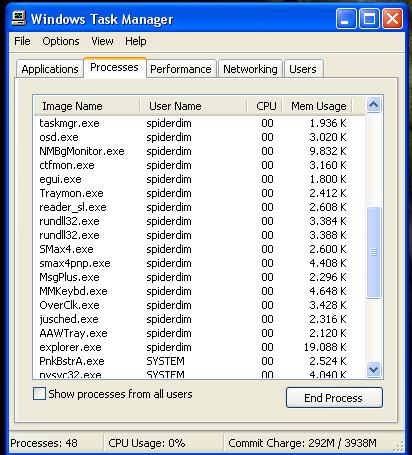Click CPU Usage: 0% status entry
412x455 pixels.
click(147, 443)
